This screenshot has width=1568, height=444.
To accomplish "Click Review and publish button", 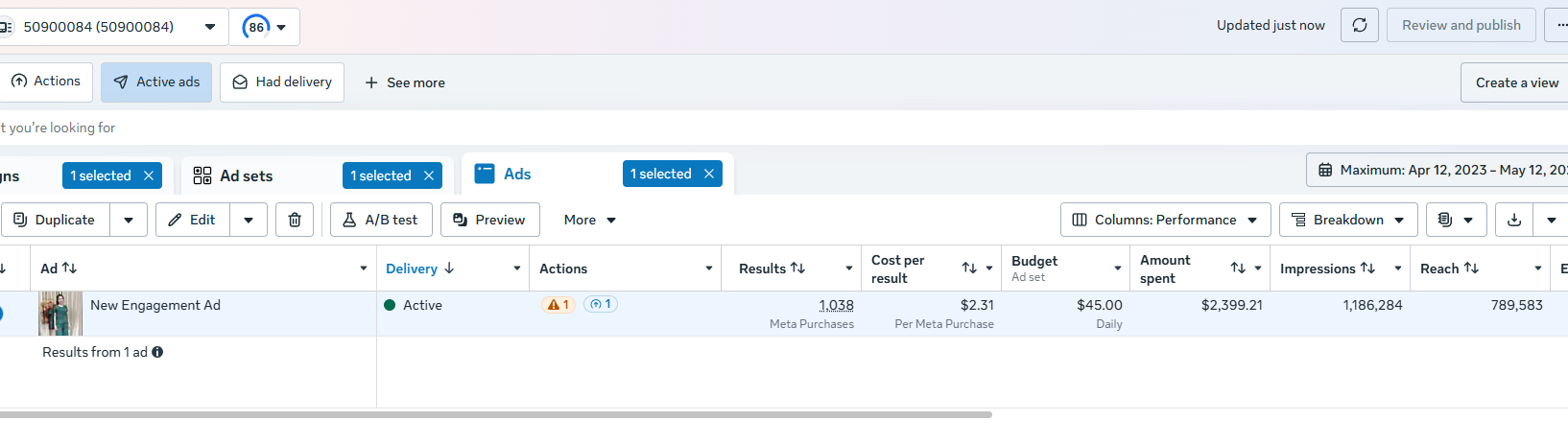I will (1461, 25).
